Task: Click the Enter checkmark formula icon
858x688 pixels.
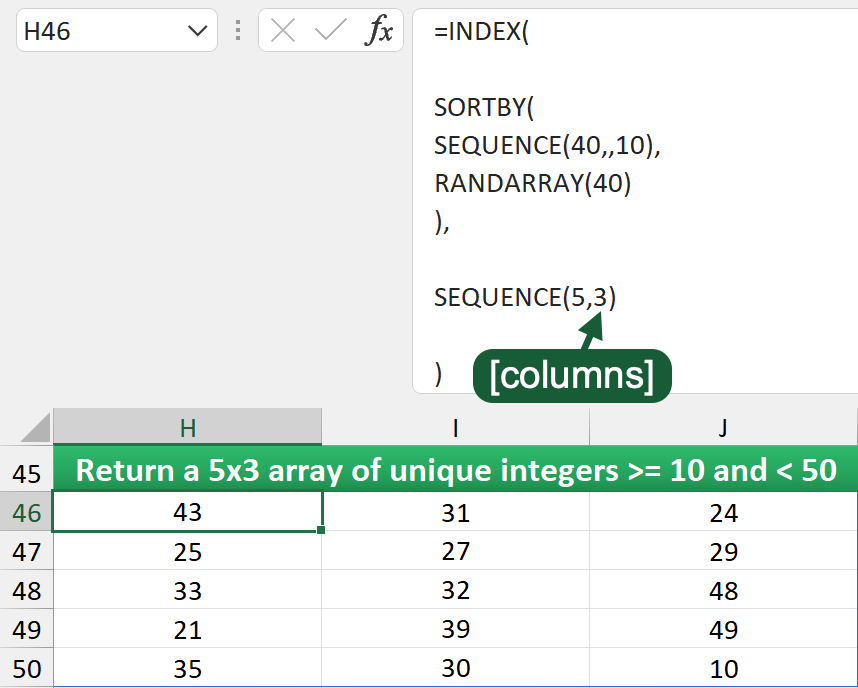Action: point(330,31)
